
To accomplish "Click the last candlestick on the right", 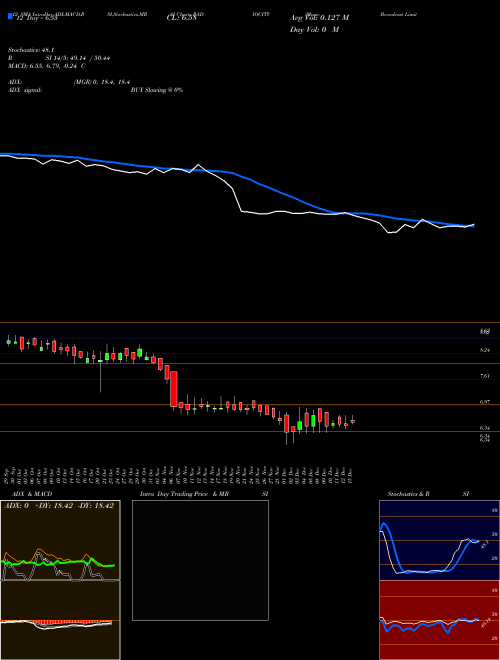I will (352, 420).
